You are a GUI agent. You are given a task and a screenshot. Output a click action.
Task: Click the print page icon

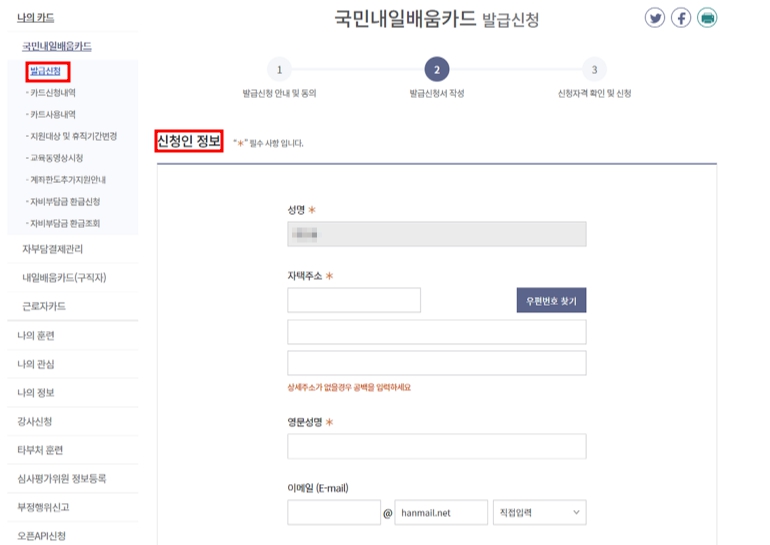707,18
